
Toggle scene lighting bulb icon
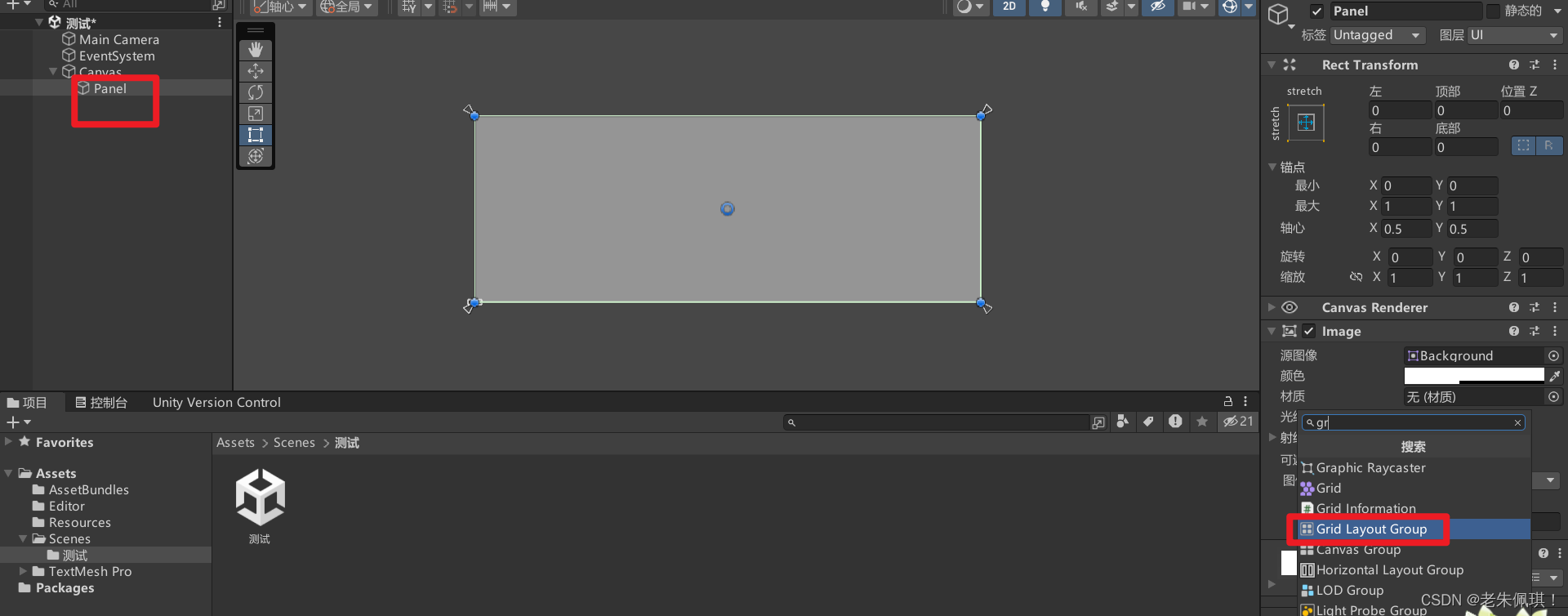tap(1045, 7)
